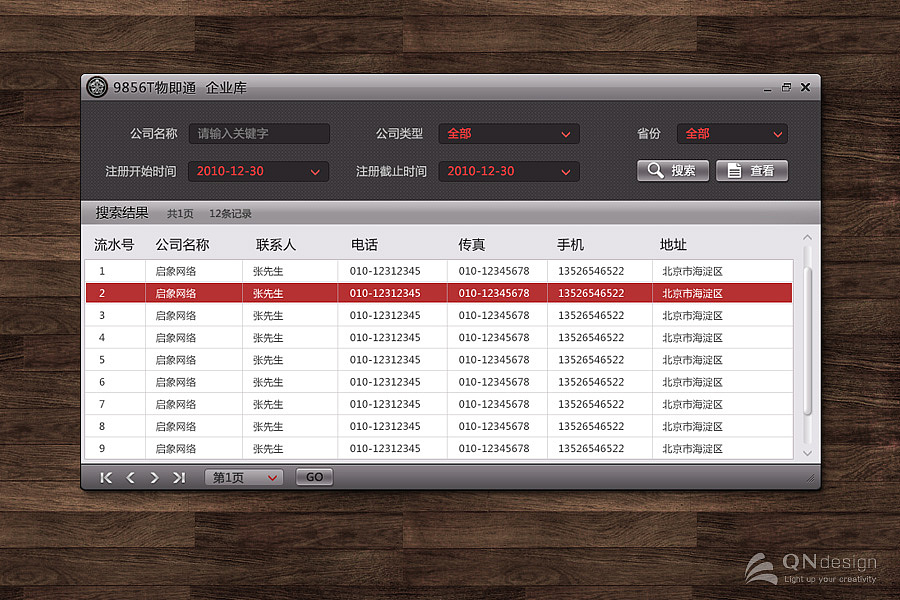
Task: Select row 1 in results table
Action: click(x=439, y=271)
